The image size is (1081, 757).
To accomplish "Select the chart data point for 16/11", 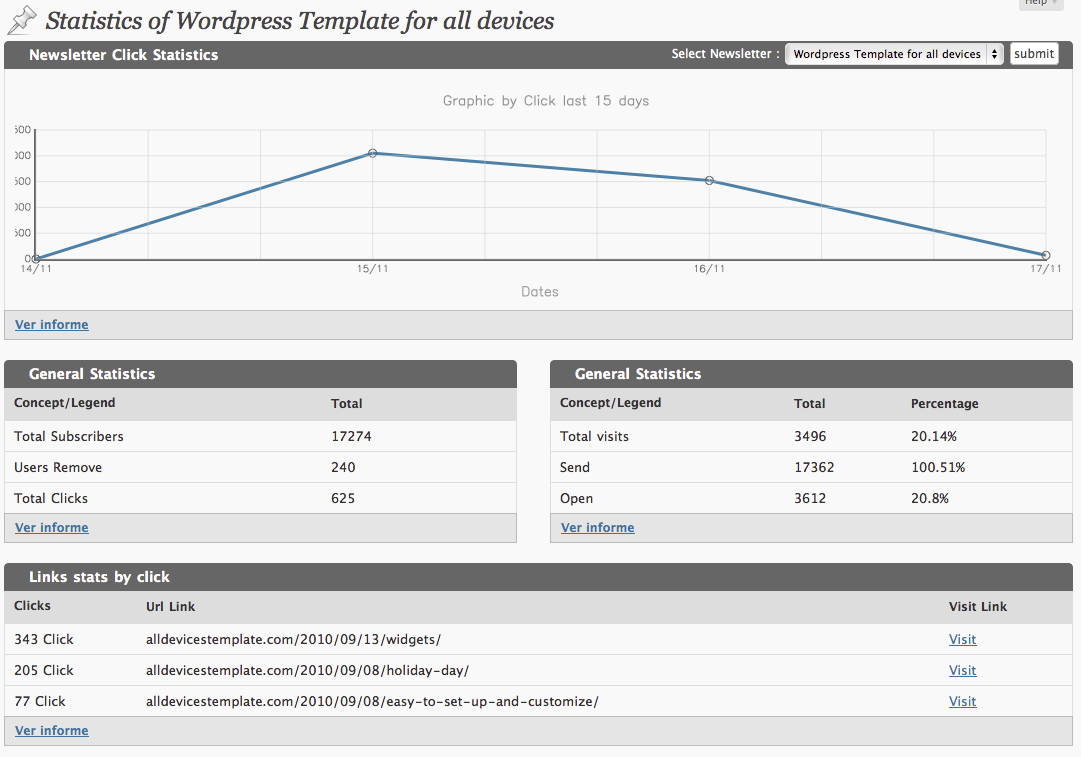I will click(x=709, y=181).
